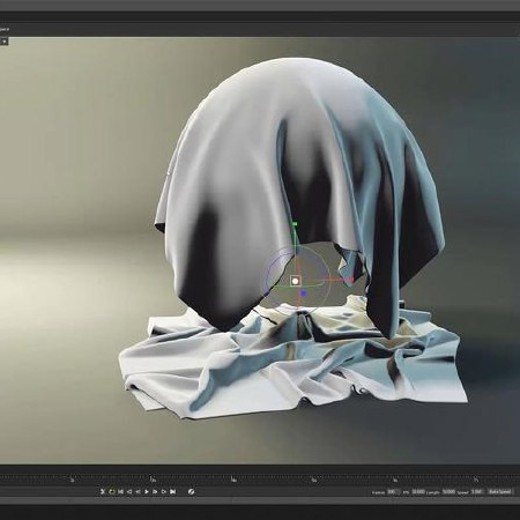Click the FPS value field

tap(418, 492)
